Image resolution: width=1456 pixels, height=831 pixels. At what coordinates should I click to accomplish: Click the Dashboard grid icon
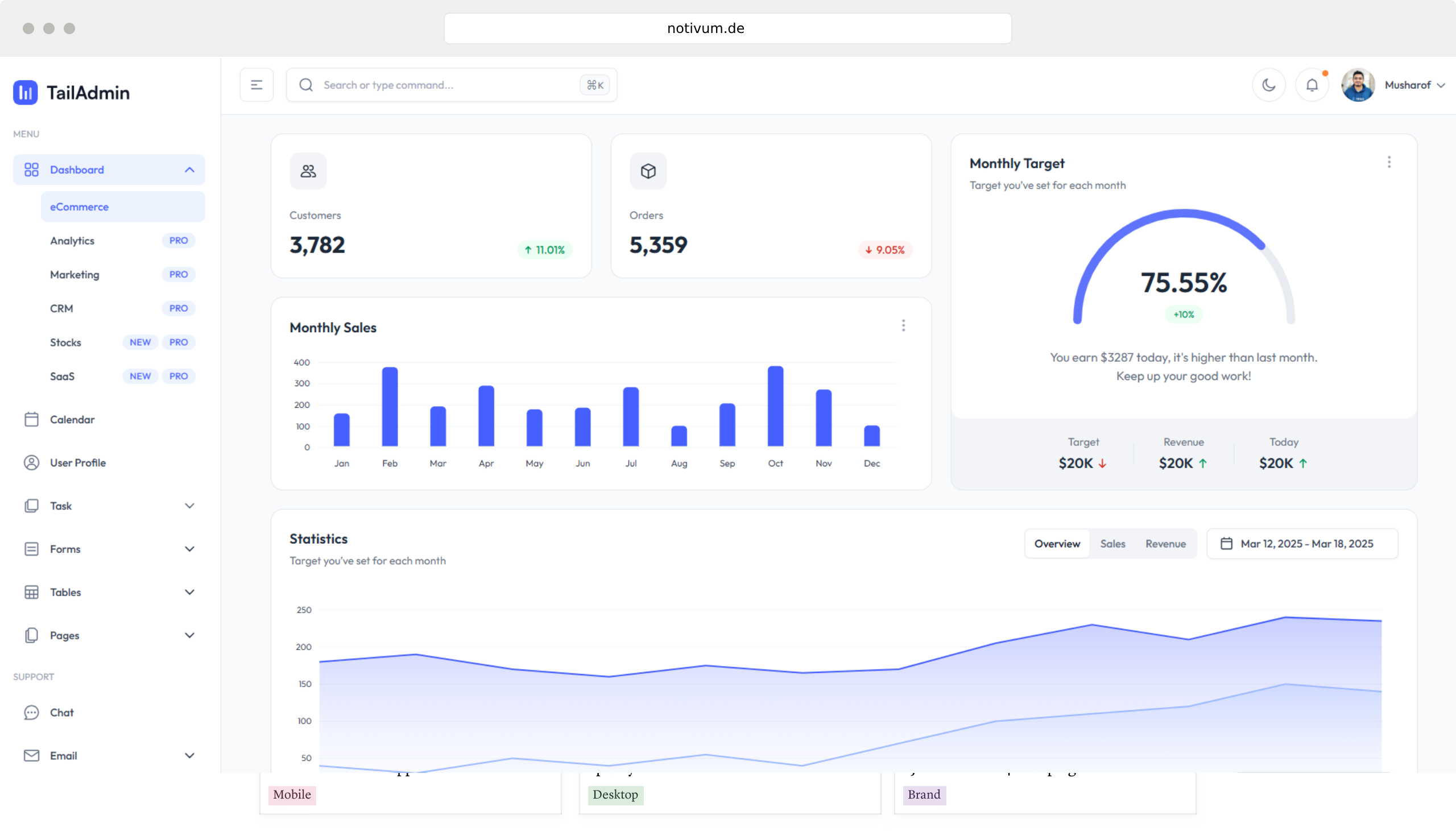[31, 169]
